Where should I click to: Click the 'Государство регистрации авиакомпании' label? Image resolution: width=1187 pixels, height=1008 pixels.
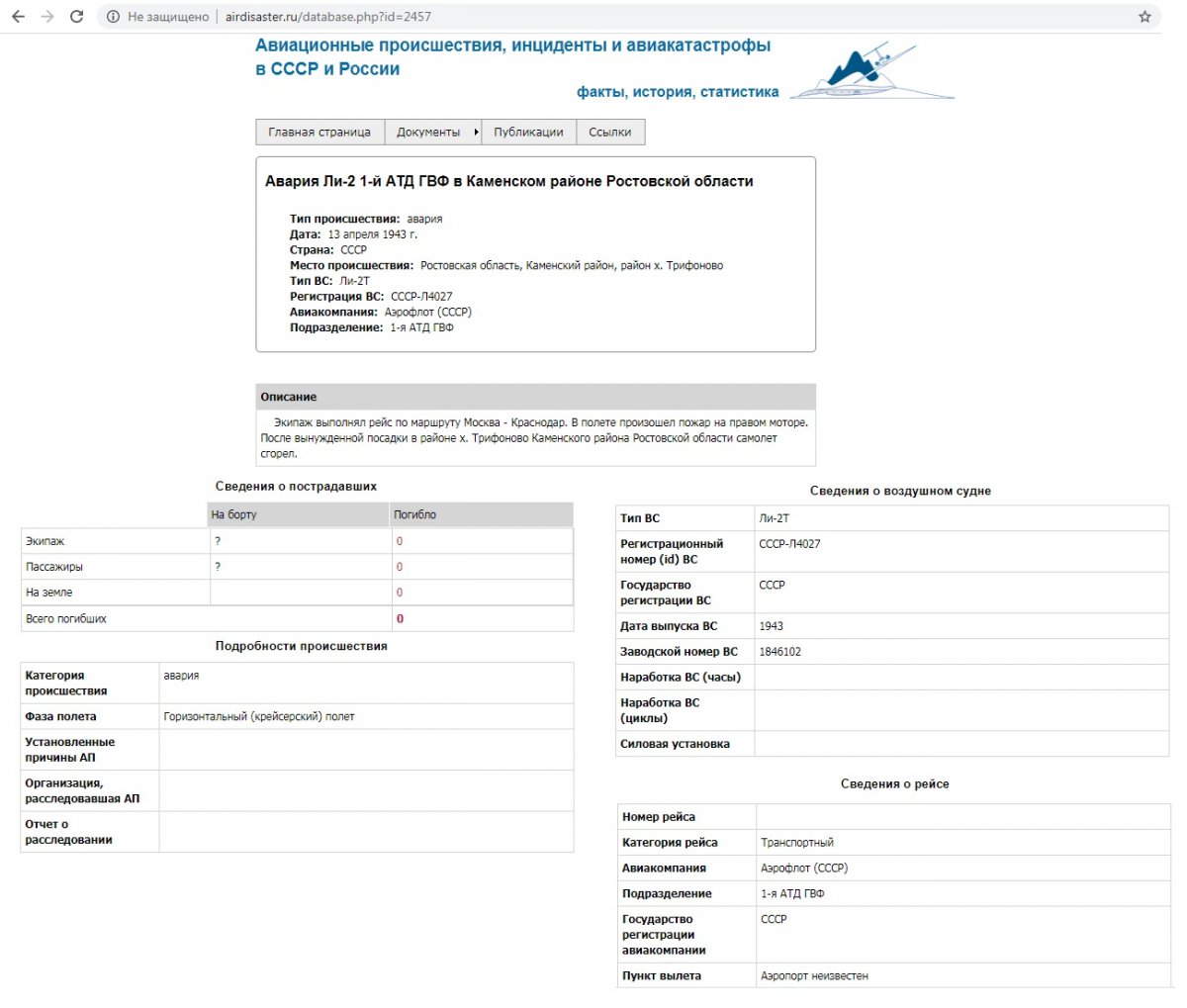coord(665,935)
